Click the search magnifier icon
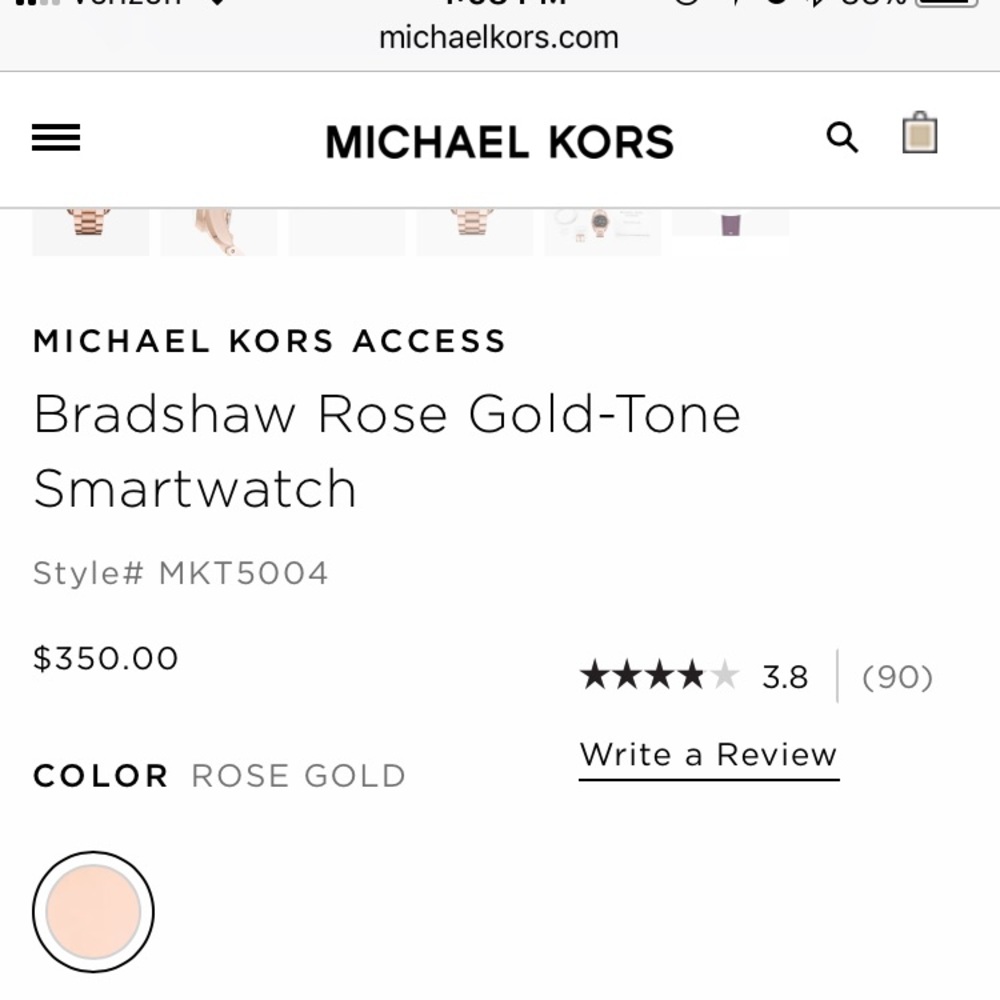1000x1000 pixels. 843,138
